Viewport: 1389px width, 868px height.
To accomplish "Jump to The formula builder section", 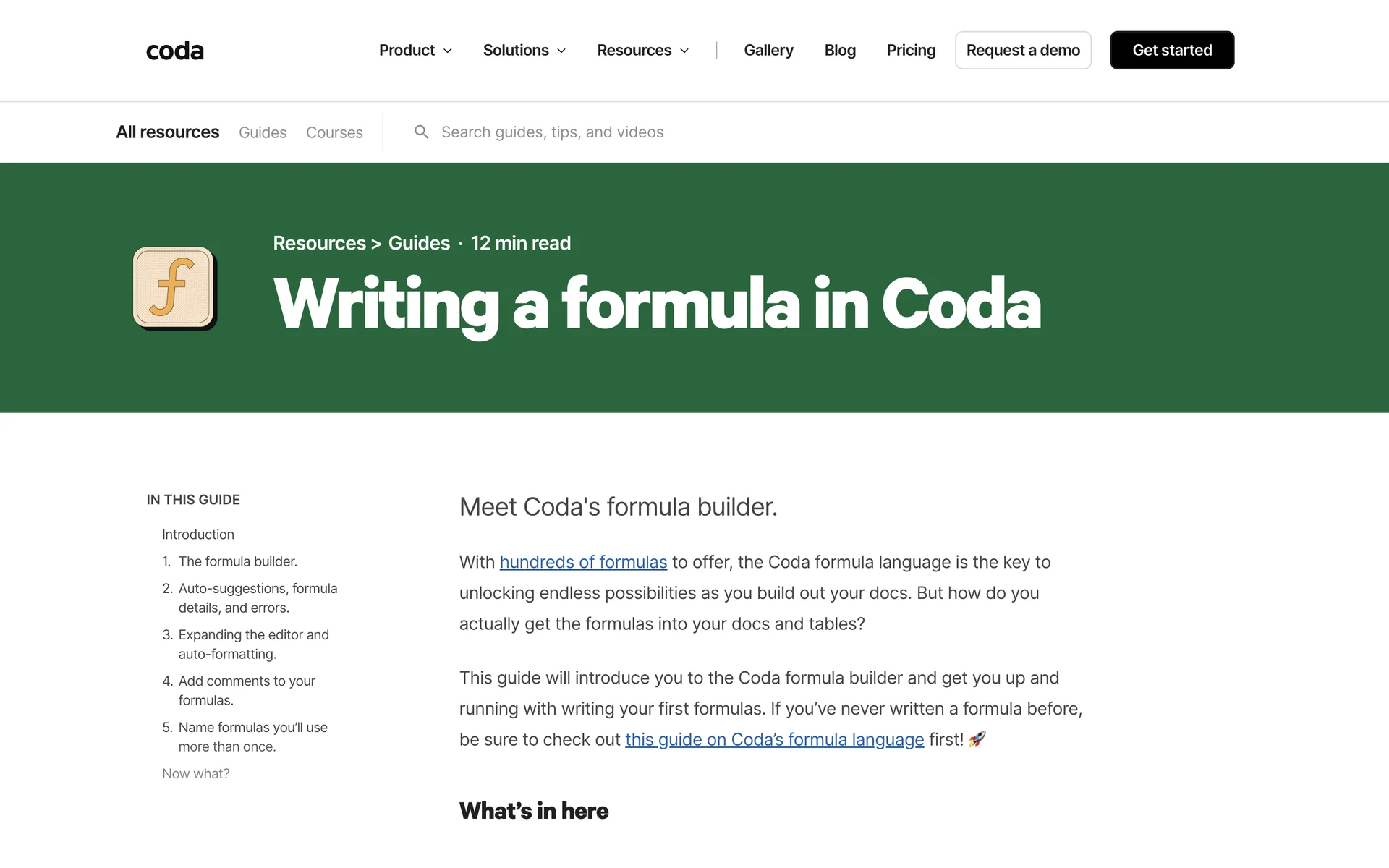I will [237, 562].
